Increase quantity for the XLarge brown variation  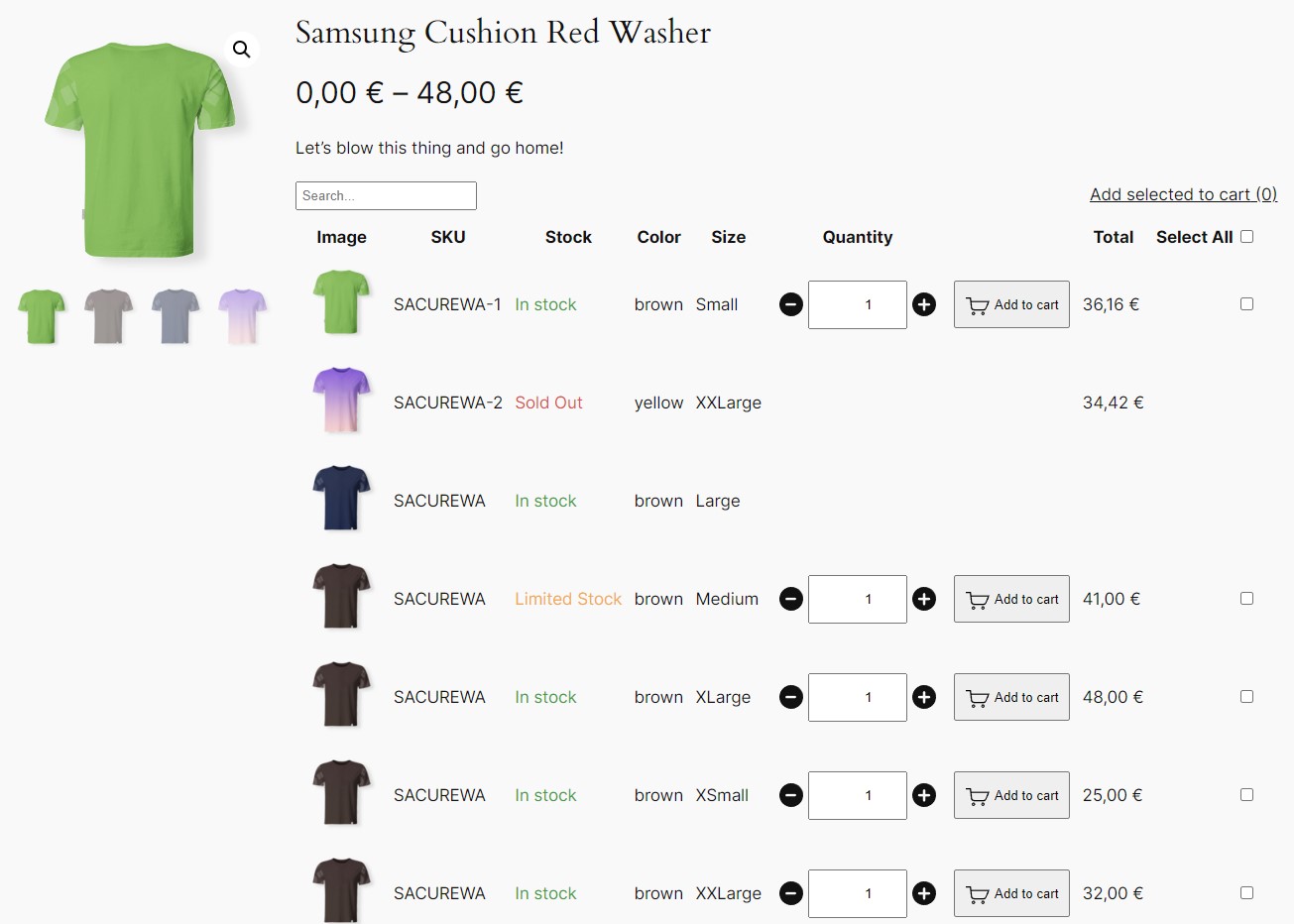[923, 697]
